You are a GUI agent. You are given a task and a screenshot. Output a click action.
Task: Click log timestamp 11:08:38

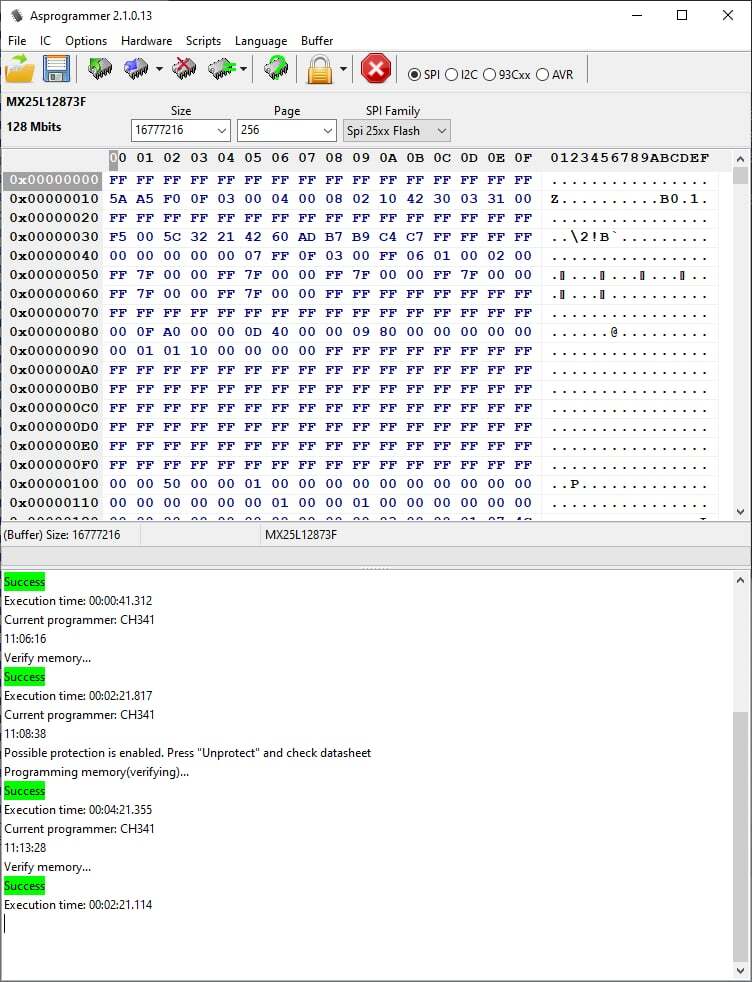point(25,734)
